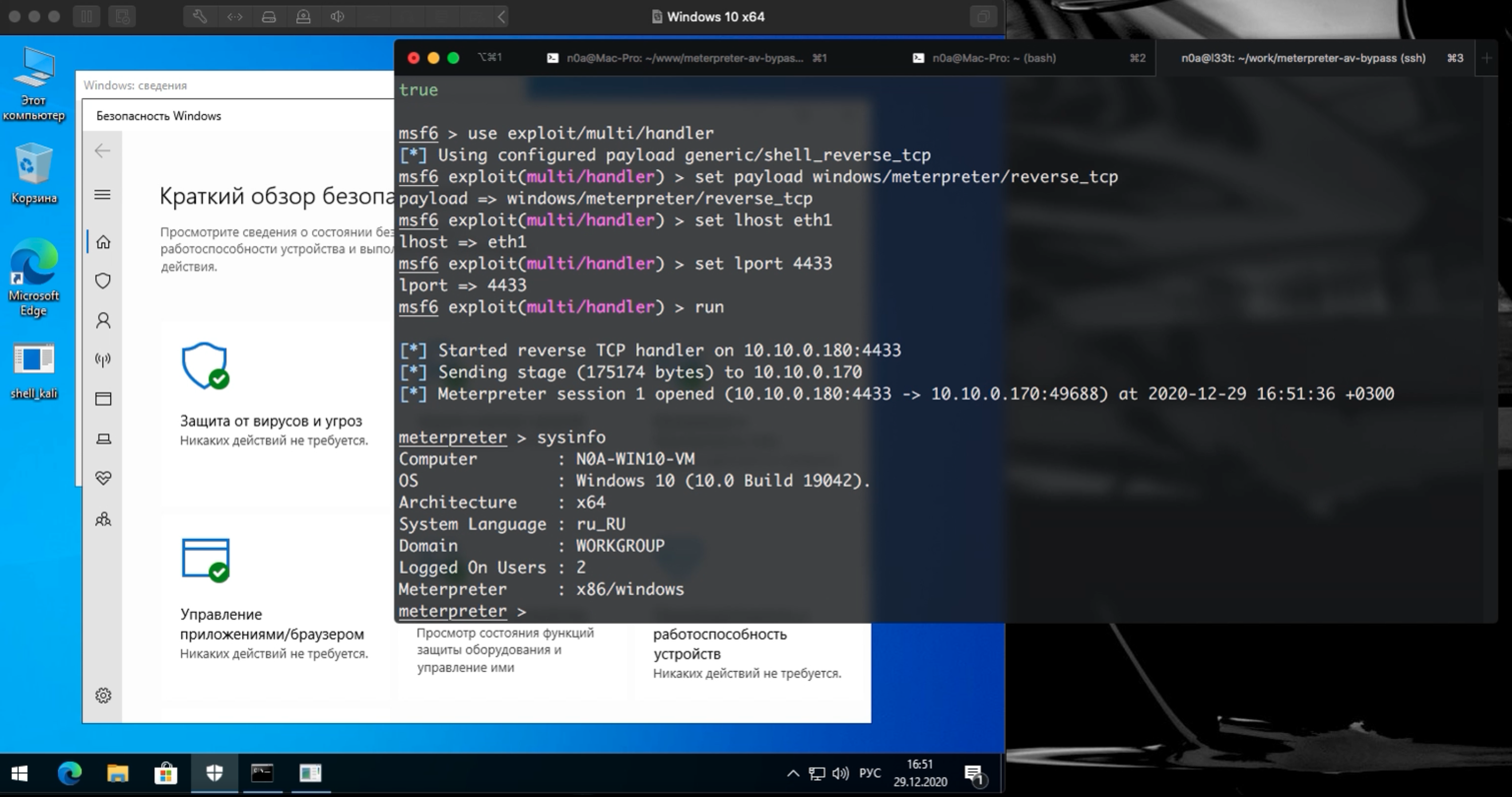The height and width of the screenshot is (797, 1512).
Task: Click the back arrow in Windows Security
Action: tap(102, 151)
